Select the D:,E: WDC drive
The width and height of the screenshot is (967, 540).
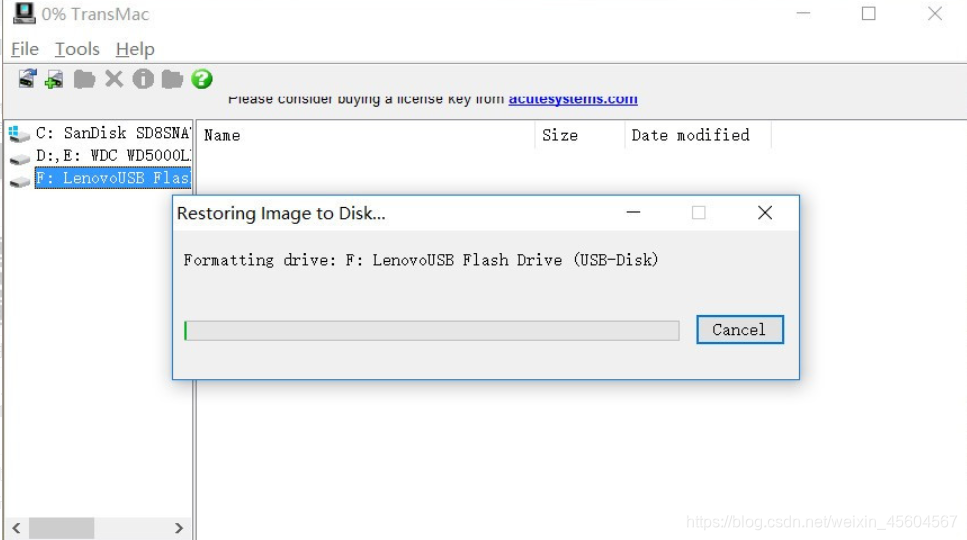click(99, 156)
